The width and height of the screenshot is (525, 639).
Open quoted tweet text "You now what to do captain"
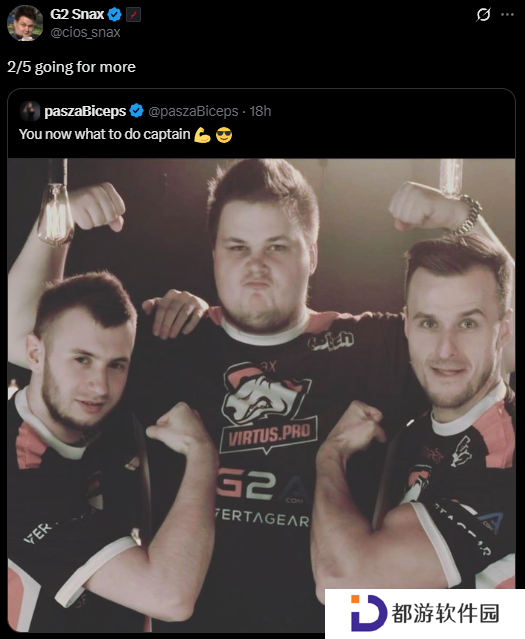(x=105, y=134)
